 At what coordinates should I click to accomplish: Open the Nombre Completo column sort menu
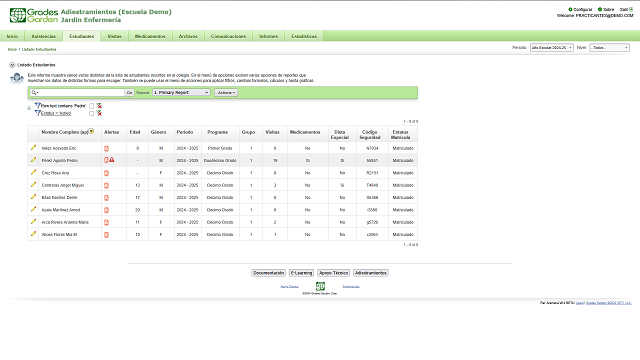click(91, 131)
